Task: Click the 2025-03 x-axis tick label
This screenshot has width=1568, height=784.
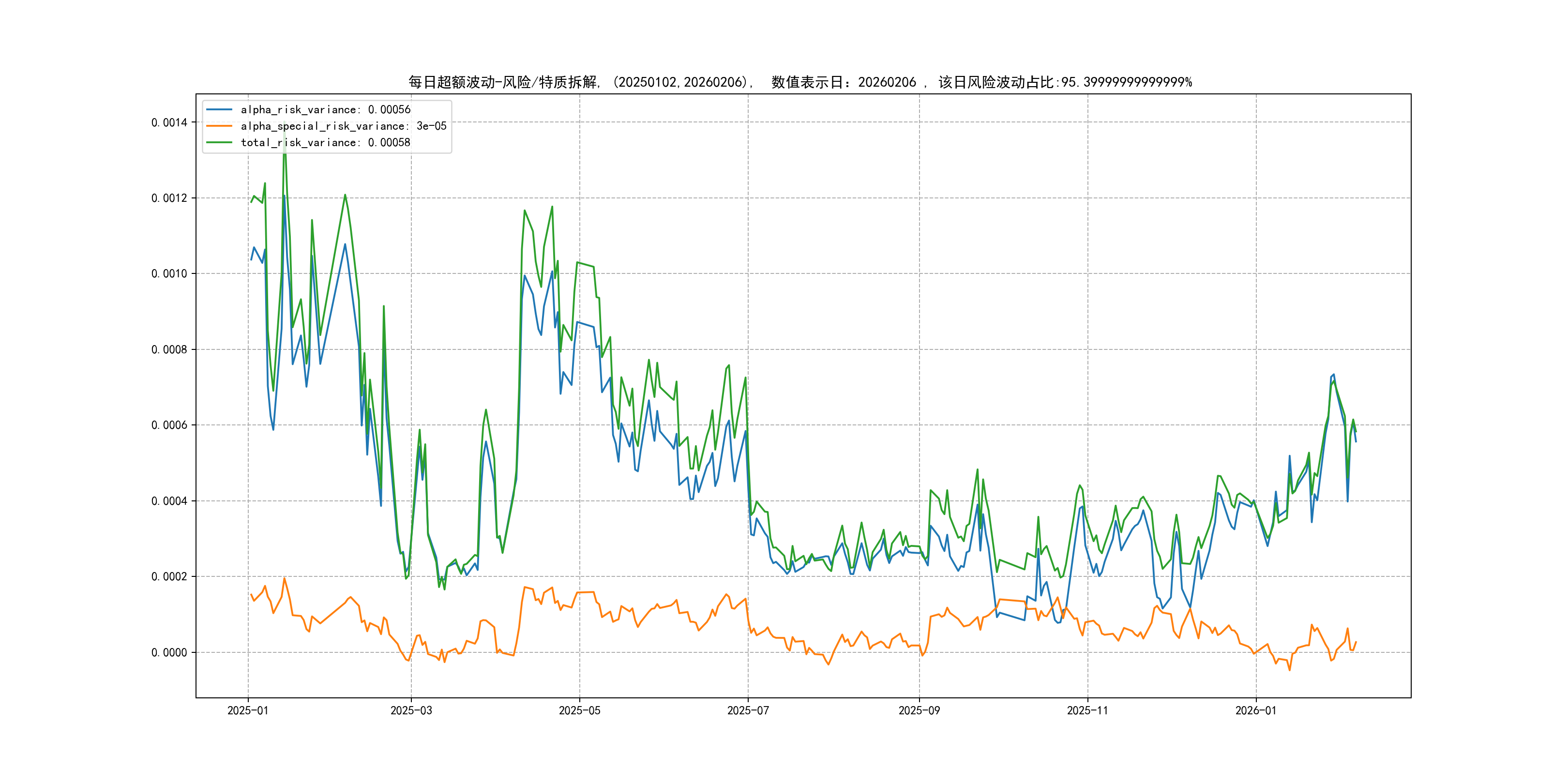Action: pyautogui.click(x=411, y=710)
